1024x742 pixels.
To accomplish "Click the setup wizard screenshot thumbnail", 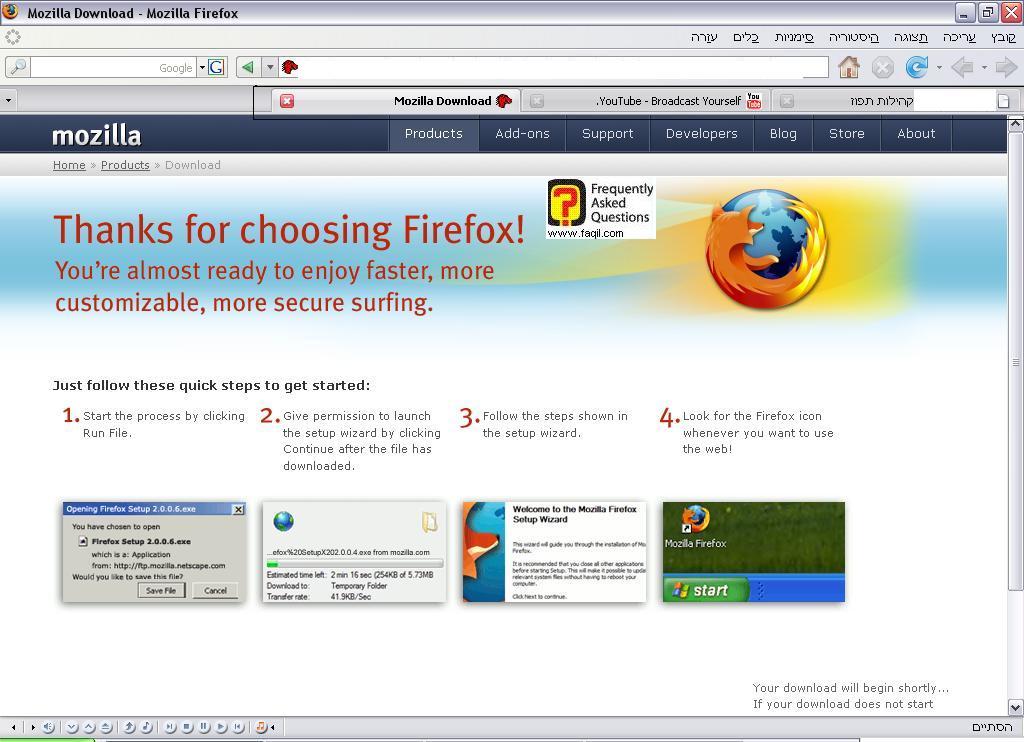I will click(x=554, y=552).
